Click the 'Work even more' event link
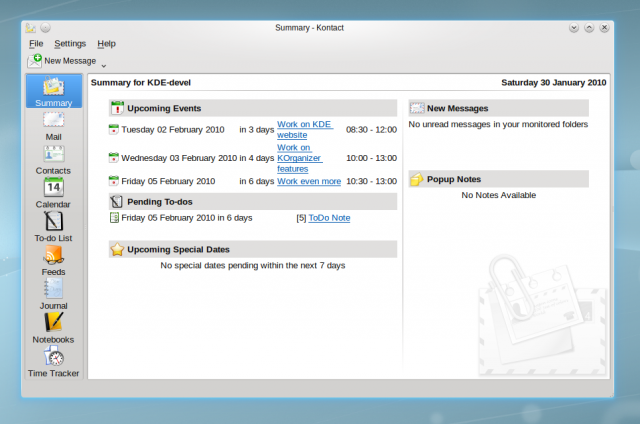 pyautogui.click(x=308, y=181)
